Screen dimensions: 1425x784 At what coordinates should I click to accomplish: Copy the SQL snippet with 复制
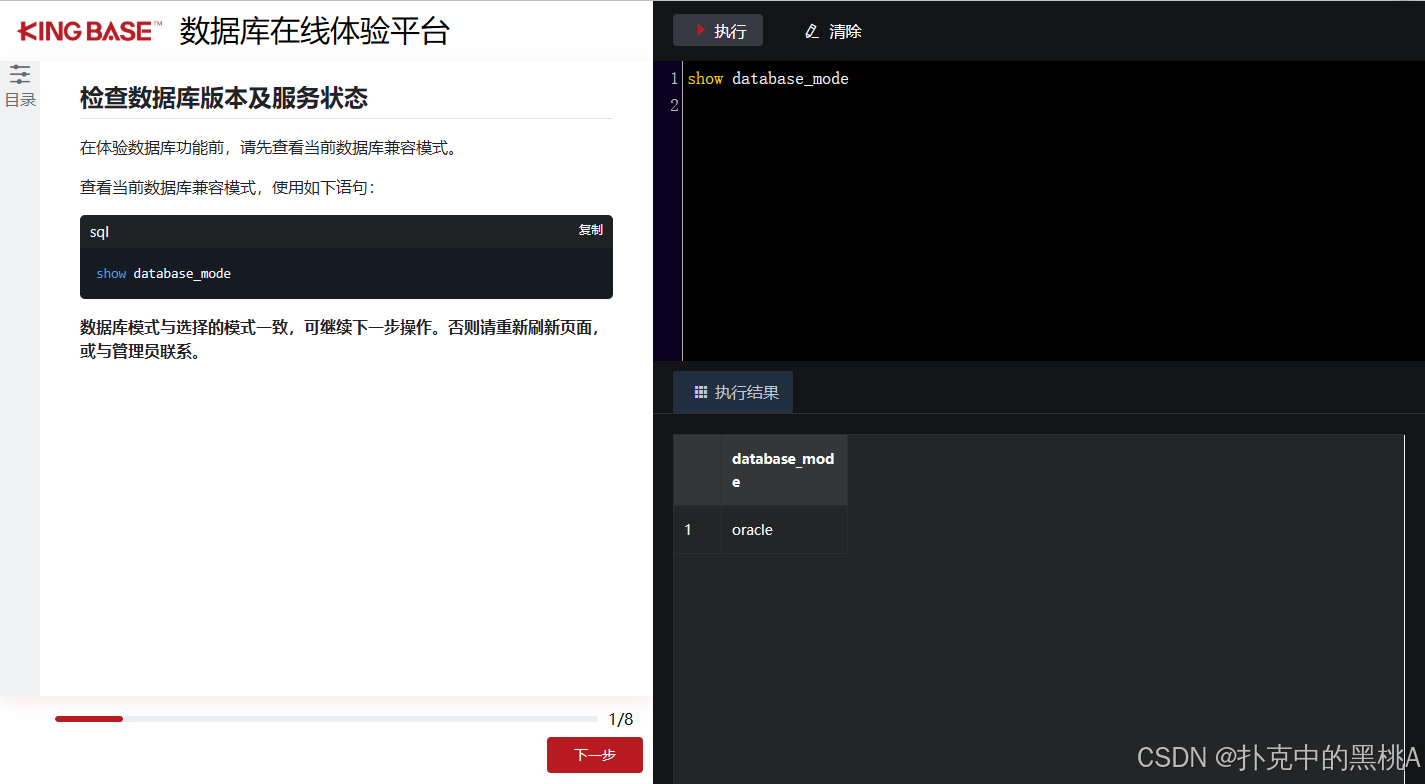[x=590, y=230]
